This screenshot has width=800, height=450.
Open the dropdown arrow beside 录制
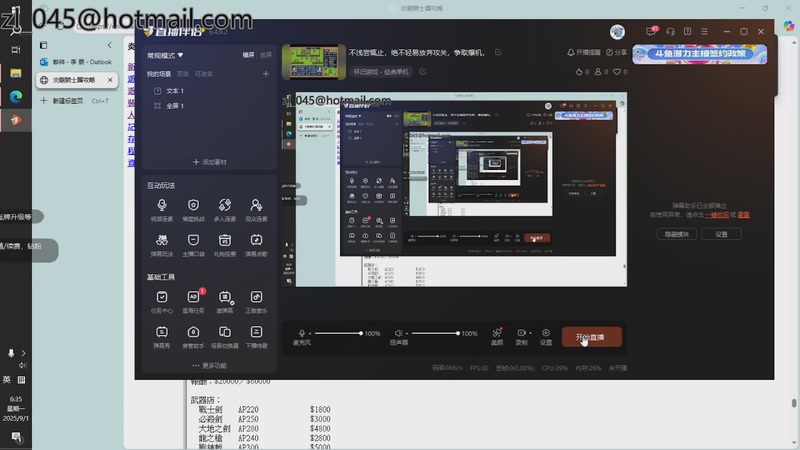(x=531, y=333)
